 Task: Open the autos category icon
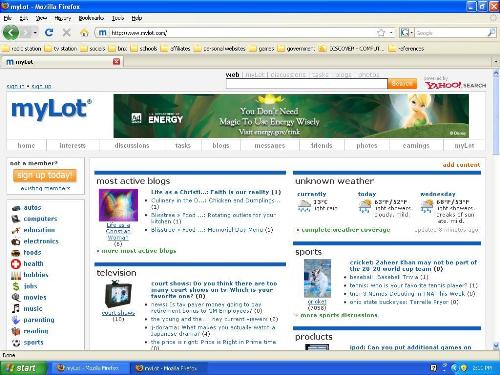pos(16,208)
